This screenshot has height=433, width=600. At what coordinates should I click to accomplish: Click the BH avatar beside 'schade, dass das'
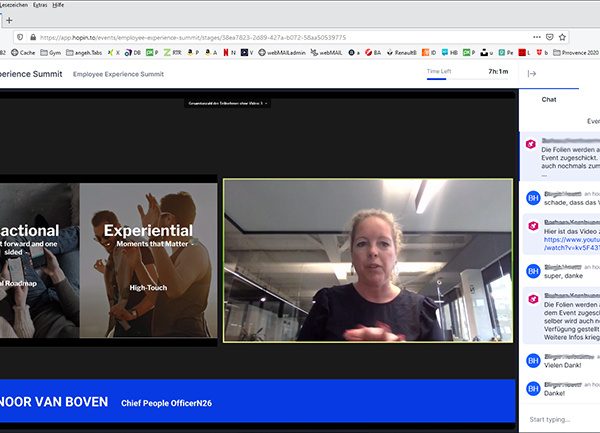coord(533,198)
